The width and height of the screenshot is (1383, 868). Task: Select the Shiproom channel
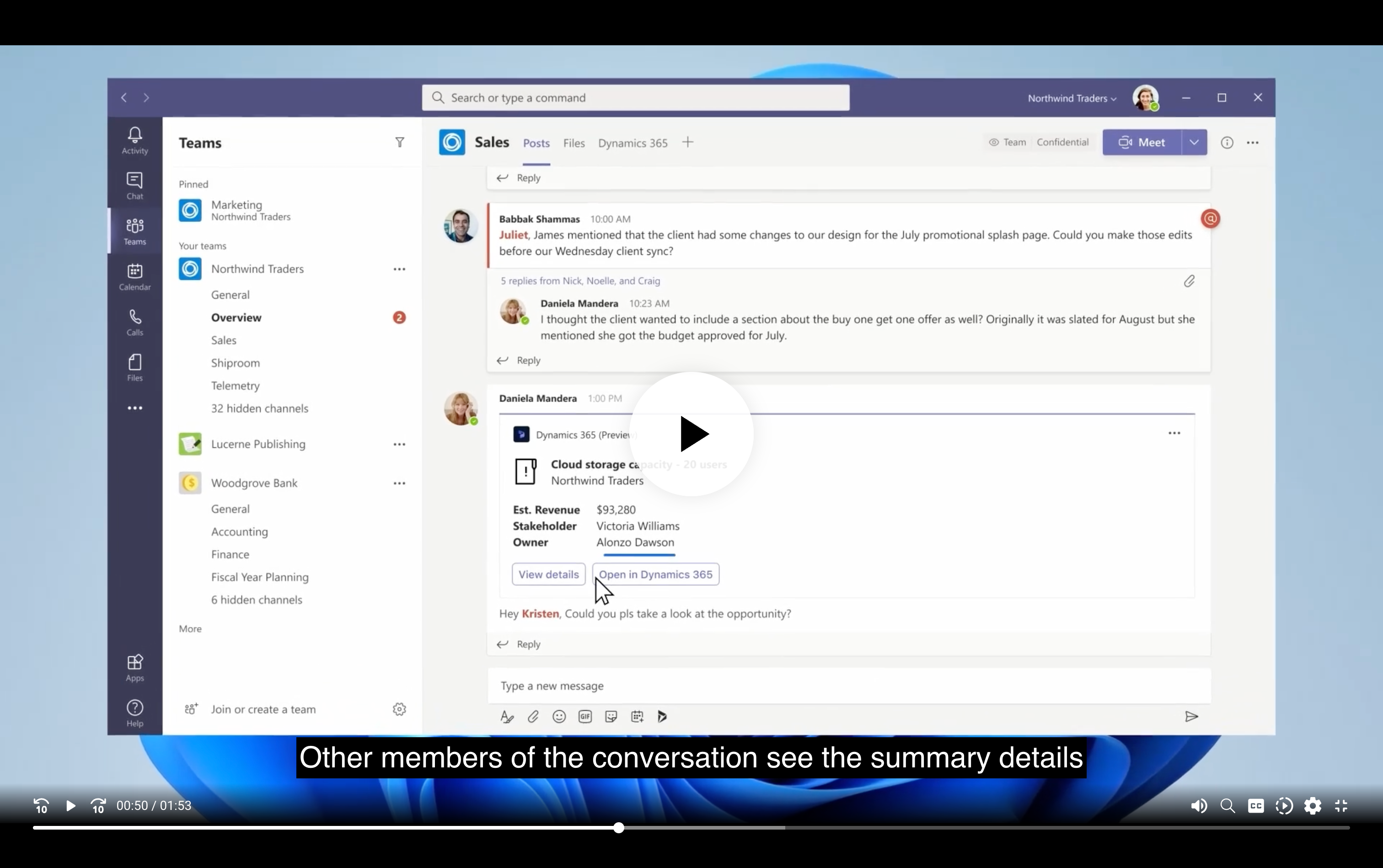click(236, 363)
